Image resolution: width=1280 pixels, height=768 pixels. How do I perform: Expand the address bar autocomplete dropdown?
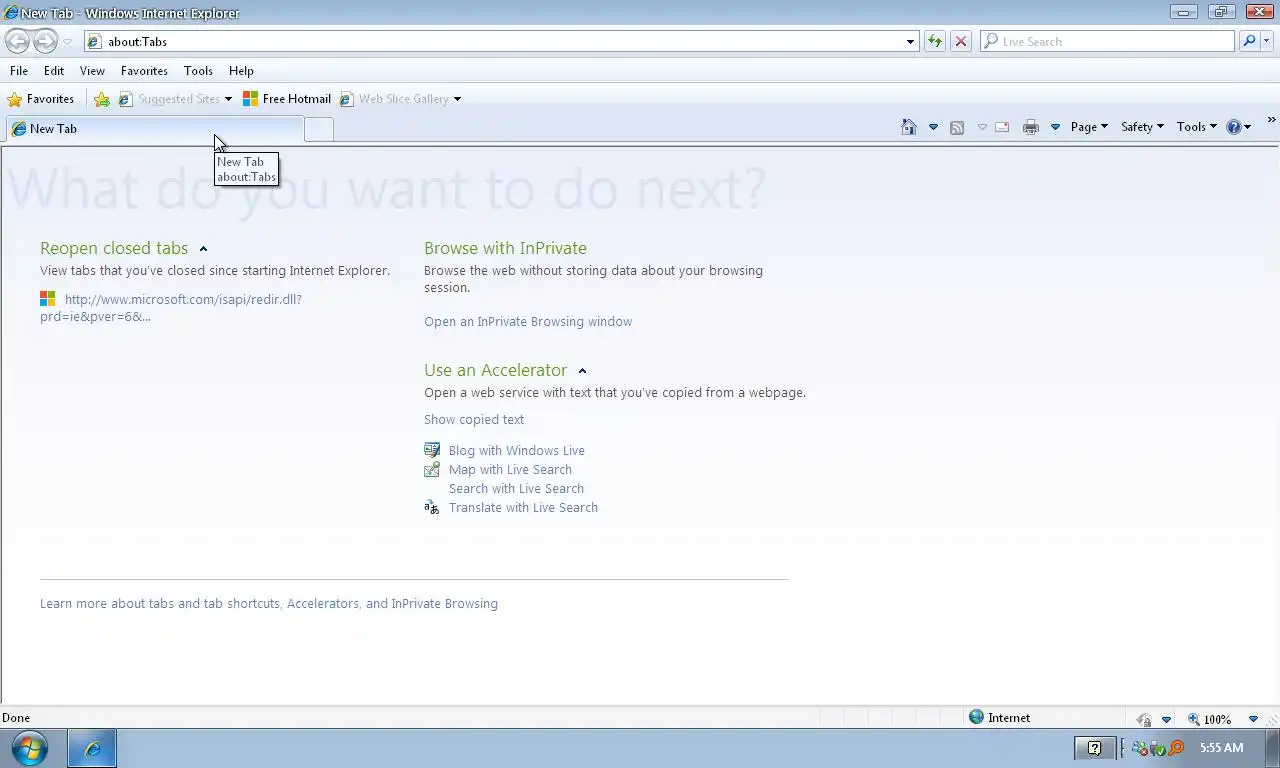click(910, 42)
